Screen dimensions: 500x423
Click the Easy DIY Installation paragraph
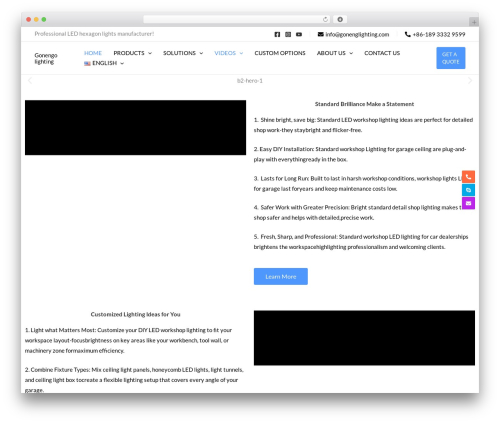click(360, 154)
